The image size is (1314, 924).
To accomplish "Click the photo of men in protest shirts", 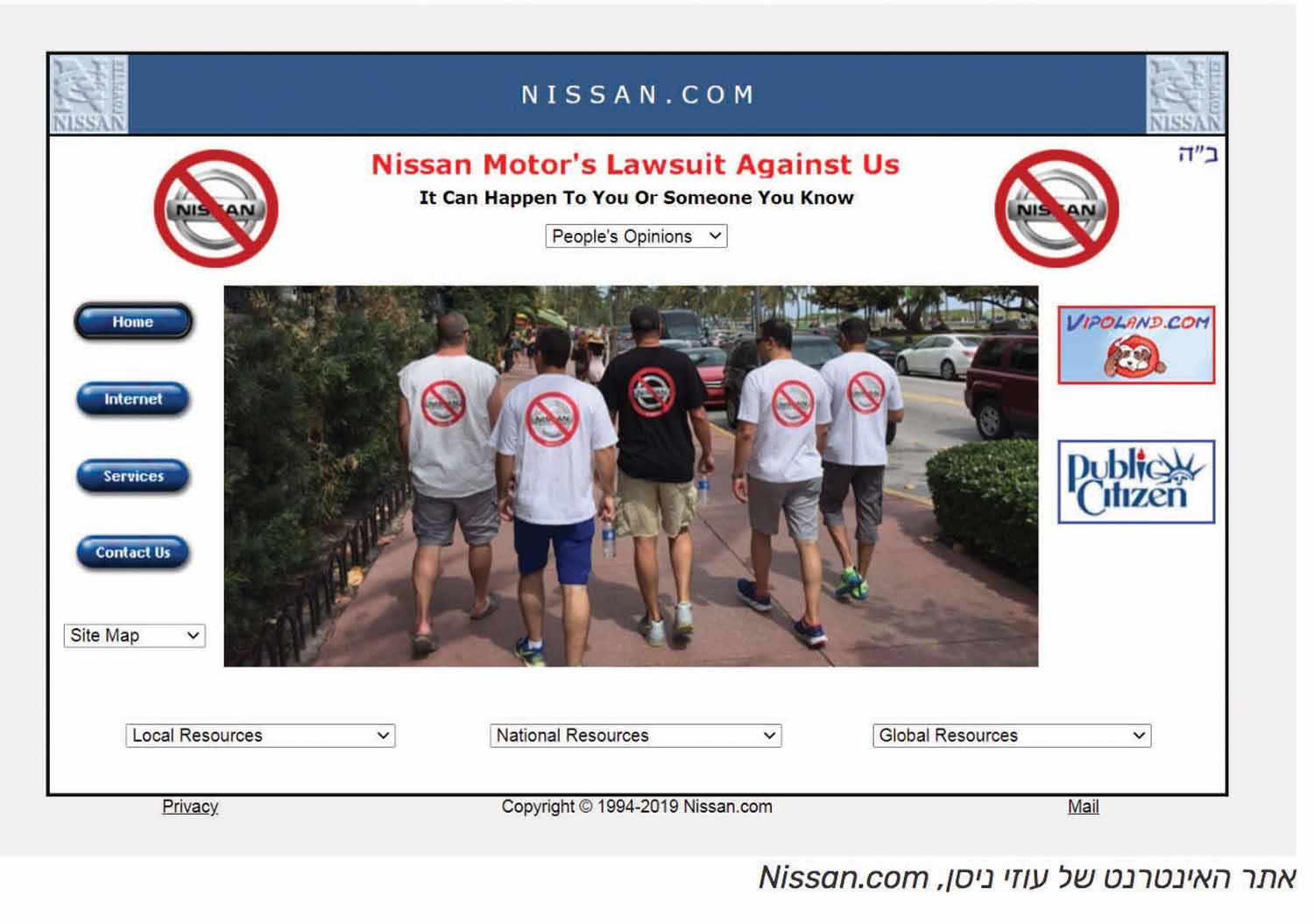I will pos(631,476).
